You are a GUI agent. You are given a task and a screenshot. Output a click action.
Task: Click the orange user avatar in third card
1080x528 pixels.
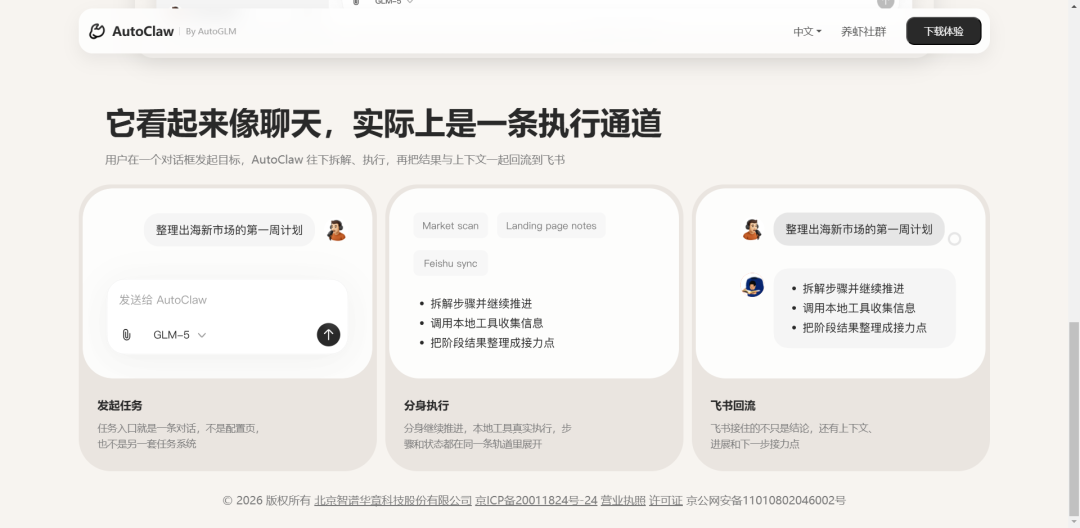tap(752, 229)
